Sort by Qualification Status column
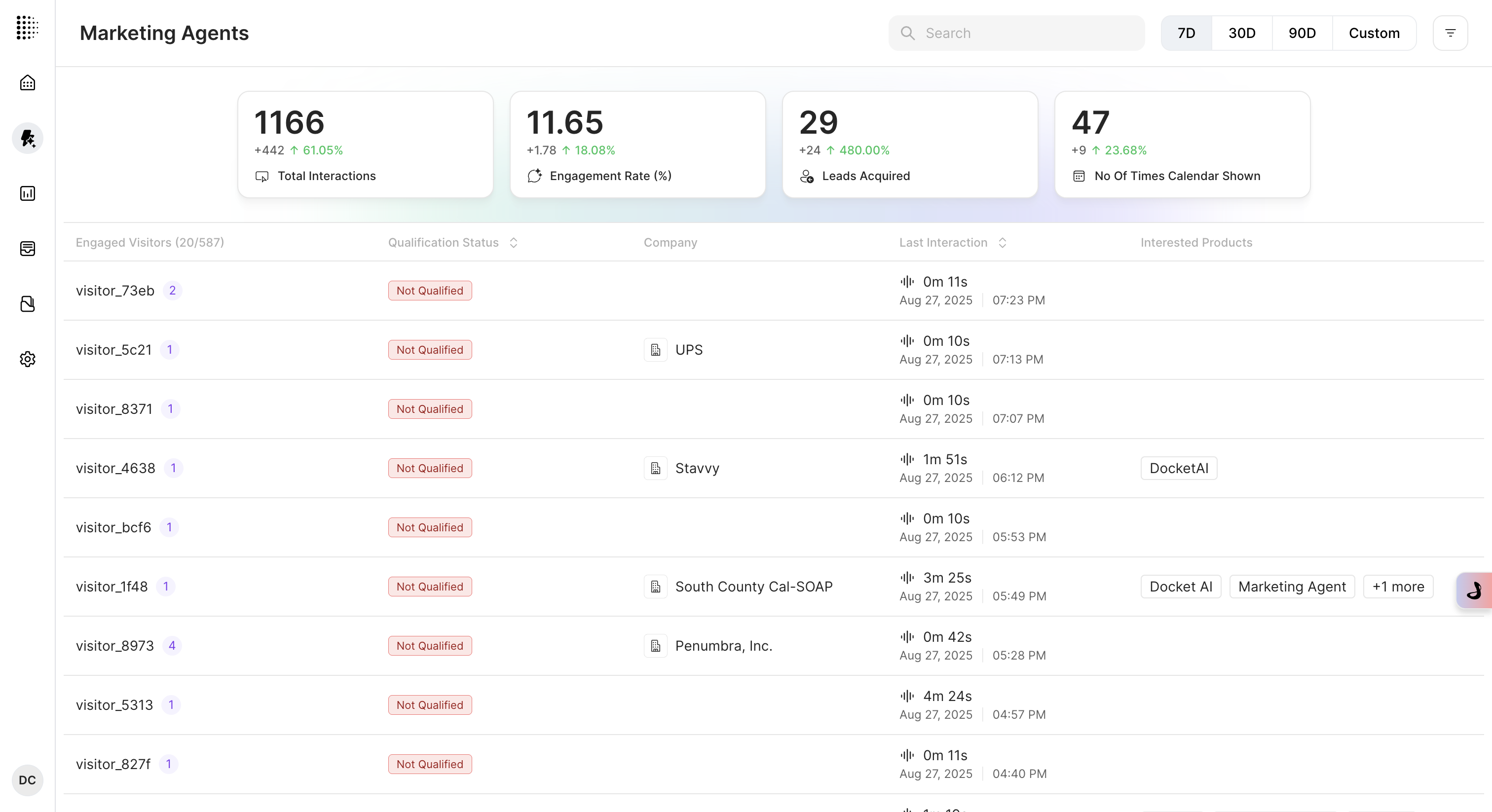This screenshot has width=1492, height=812. (x=513, y=243)
